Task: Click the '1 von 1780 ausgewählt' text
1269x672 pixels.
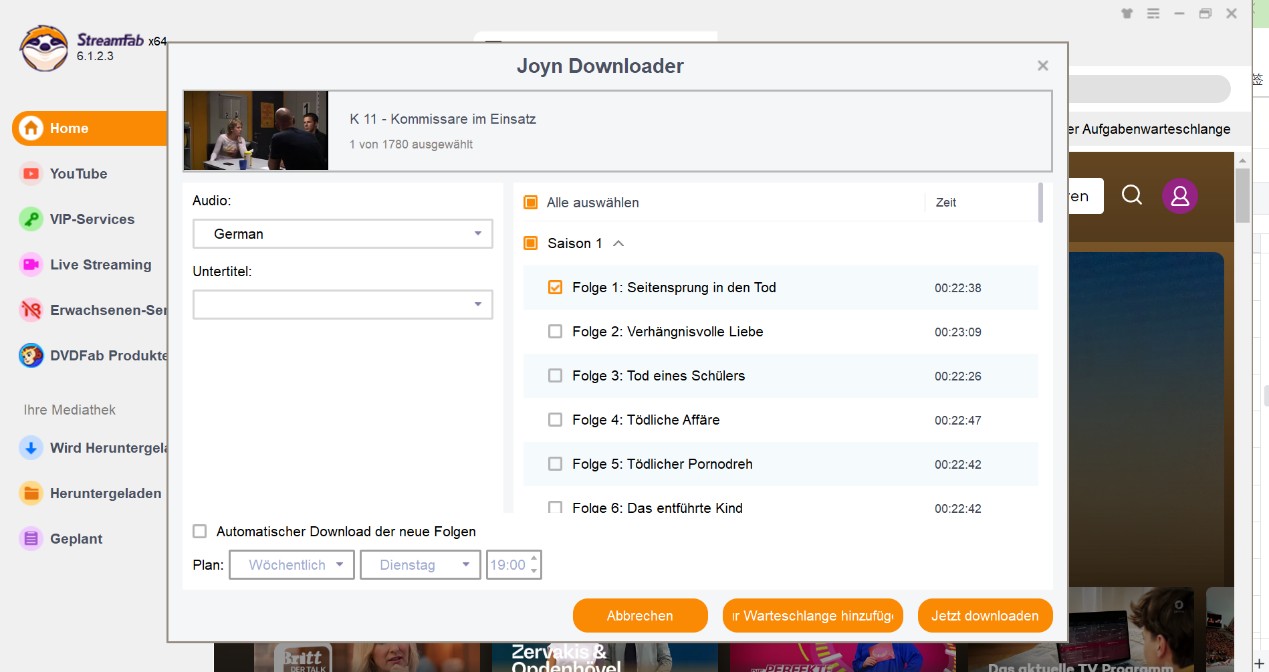Action: coord(411,145)
